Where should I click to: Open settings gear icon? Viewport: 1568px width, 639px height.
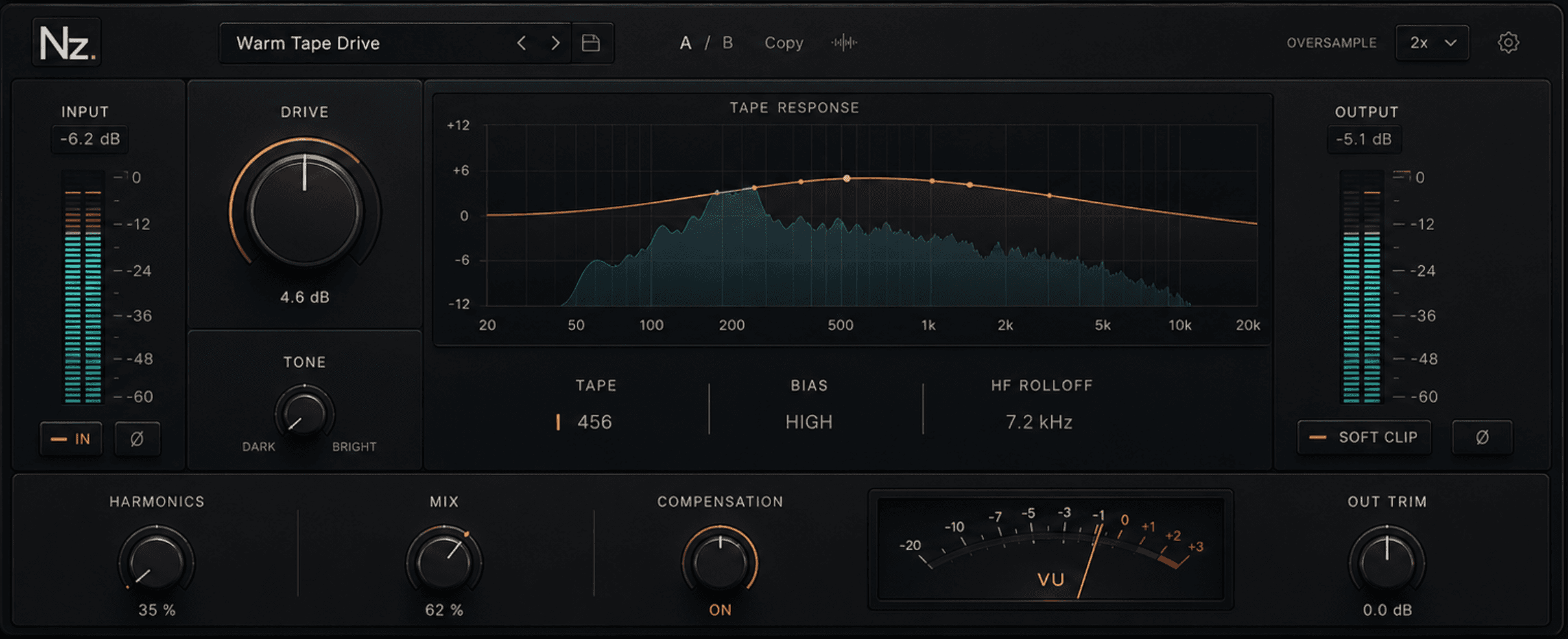pos(1508,43)
